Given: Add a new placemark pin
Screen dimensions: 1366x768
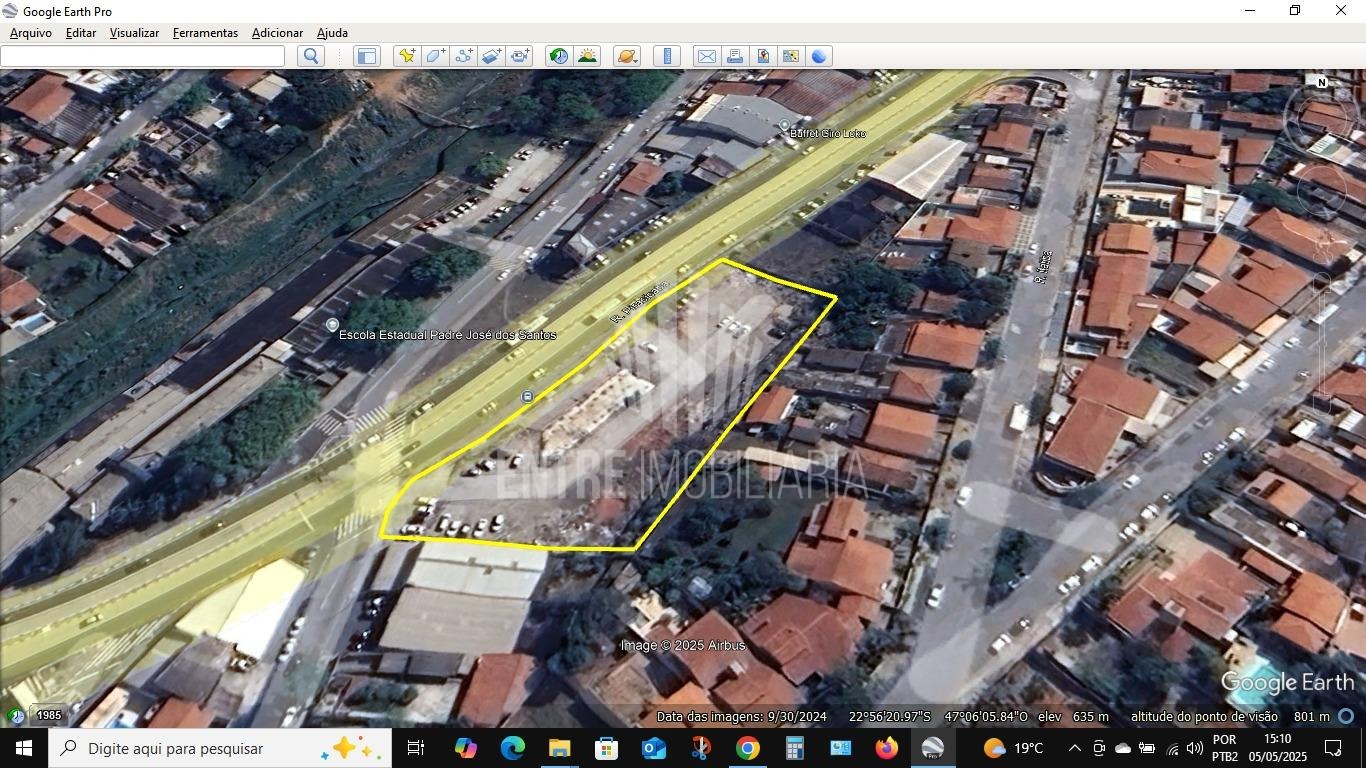Looking at the screenshot, I should click(x=406, y=56).
